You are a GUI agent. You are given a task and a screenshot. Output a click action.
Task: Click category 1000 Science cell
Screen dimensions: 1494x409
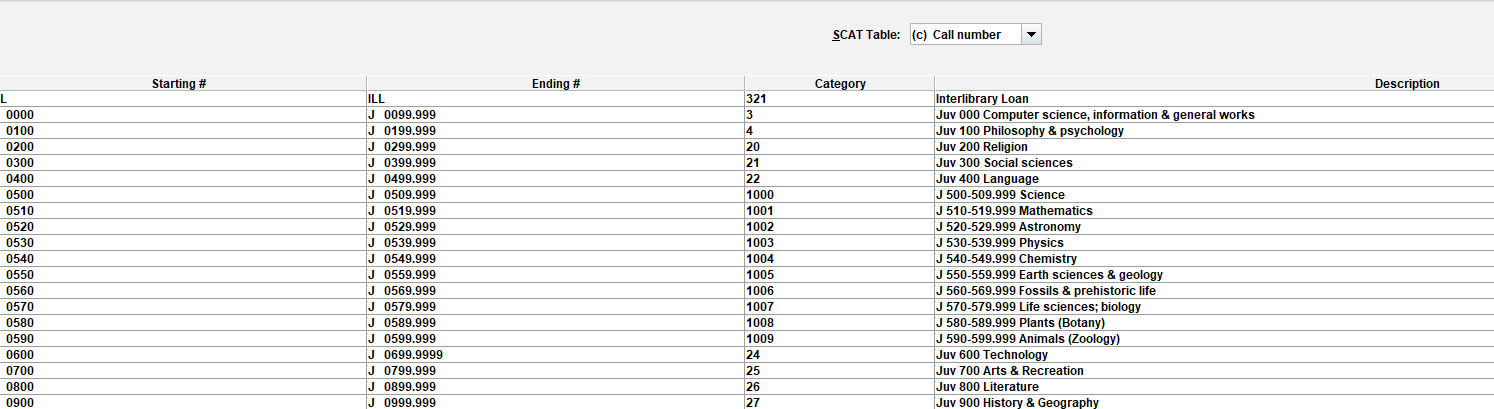click(840, 195)
